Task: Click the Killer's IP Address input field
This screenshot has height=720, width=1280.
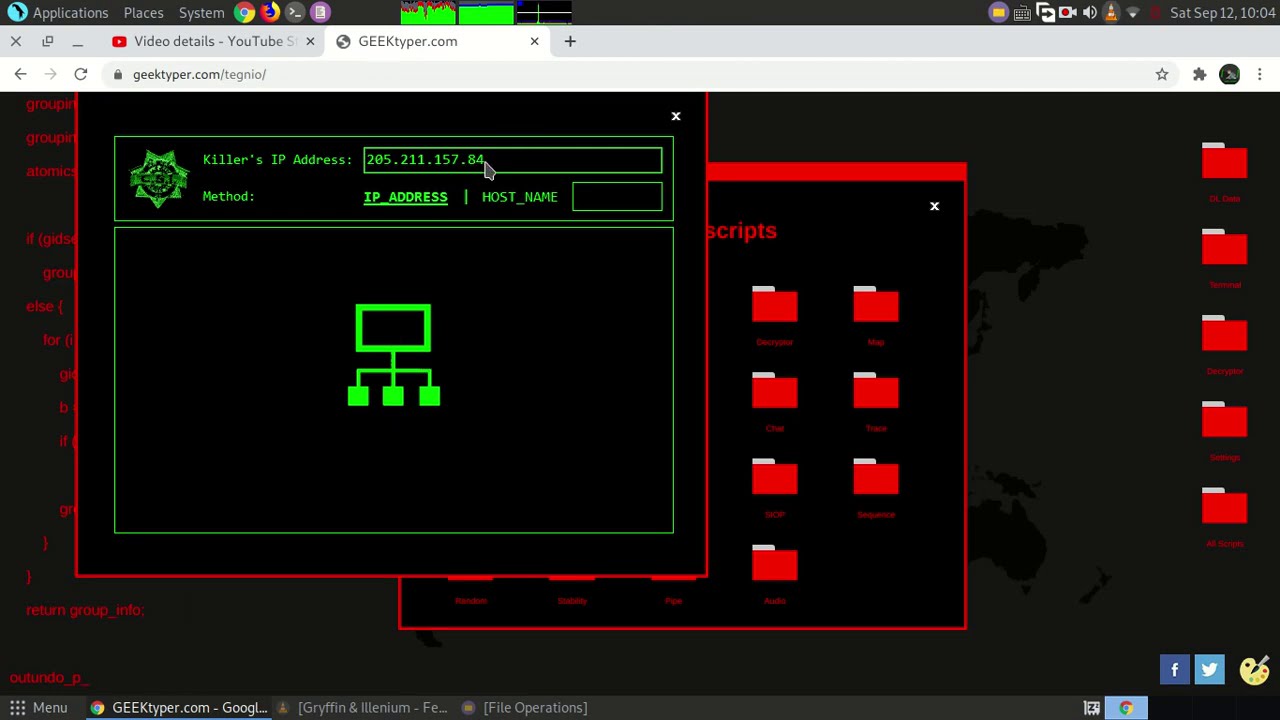Action: [512, 160]
